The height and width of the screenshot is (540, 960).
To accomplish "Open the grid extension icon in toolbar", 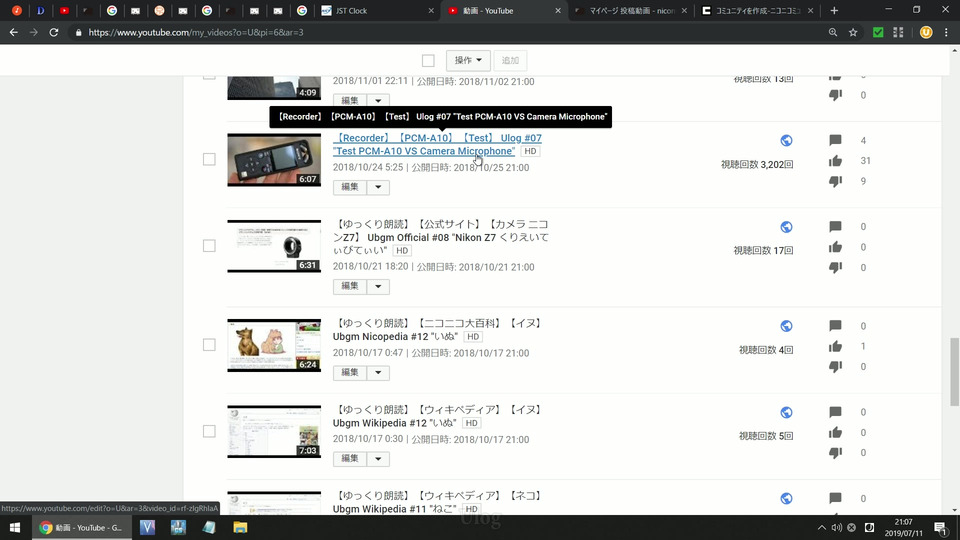I will (x=898, y=32).
